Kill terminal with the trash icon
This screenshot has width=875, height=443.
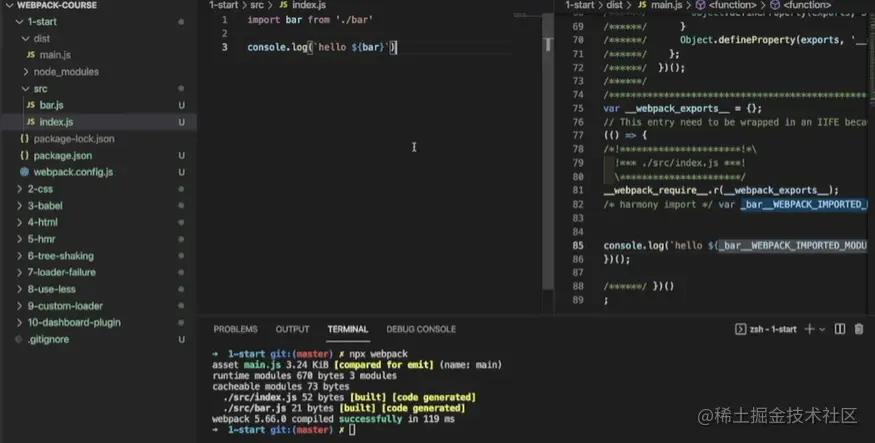[x=859, y=329]
